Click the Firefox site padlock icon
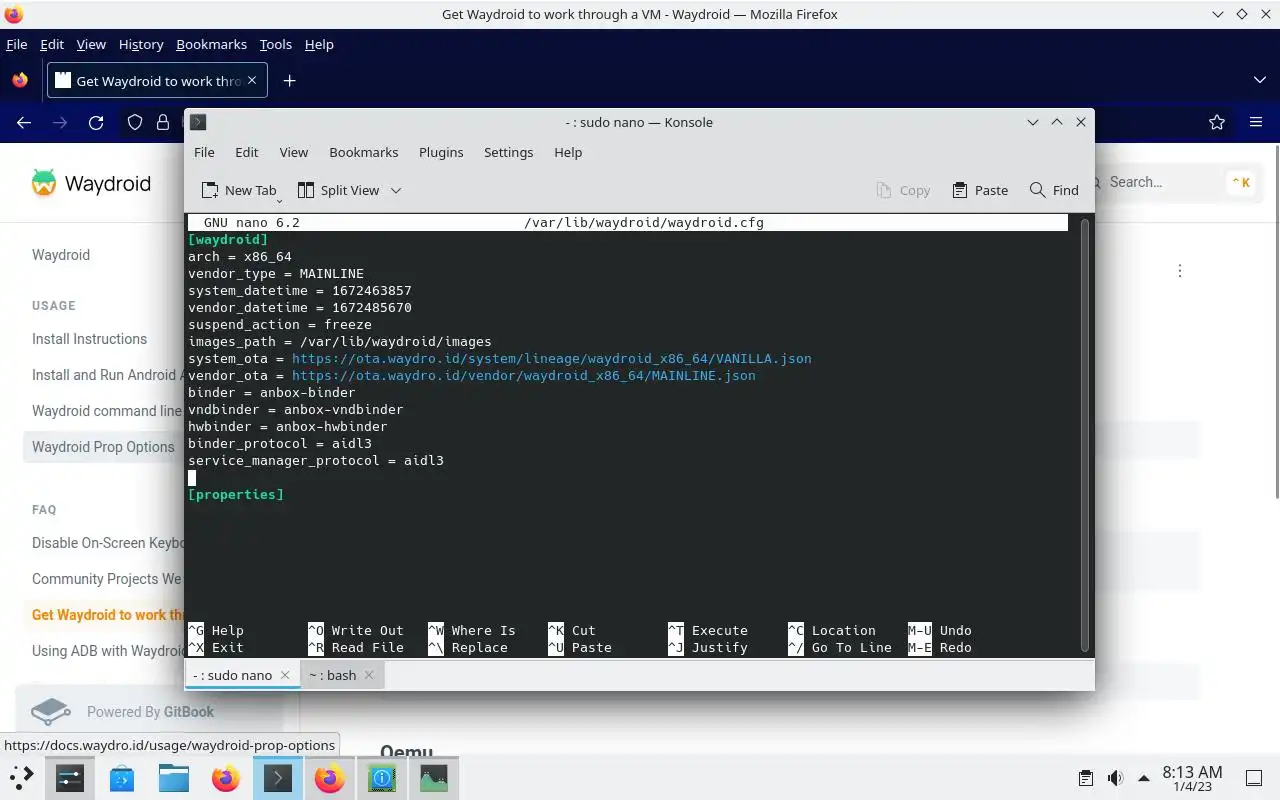The image size is (1280, 800). (163, 122)
